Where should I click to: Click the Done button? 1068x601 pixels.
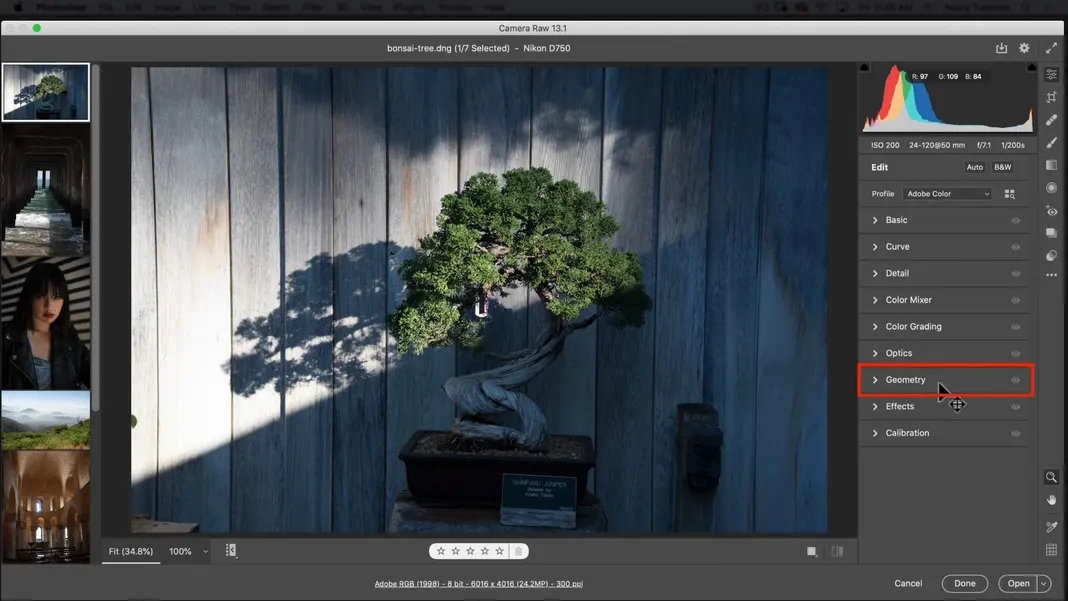[964, 583]
